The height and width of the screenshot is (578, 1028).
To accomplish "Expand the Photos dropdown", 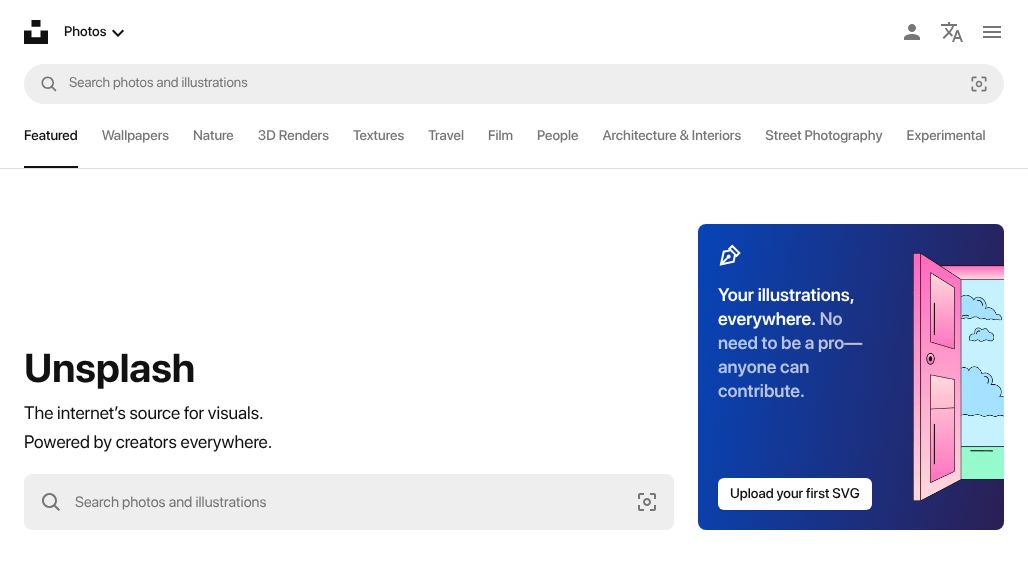I will coord(94,32).
